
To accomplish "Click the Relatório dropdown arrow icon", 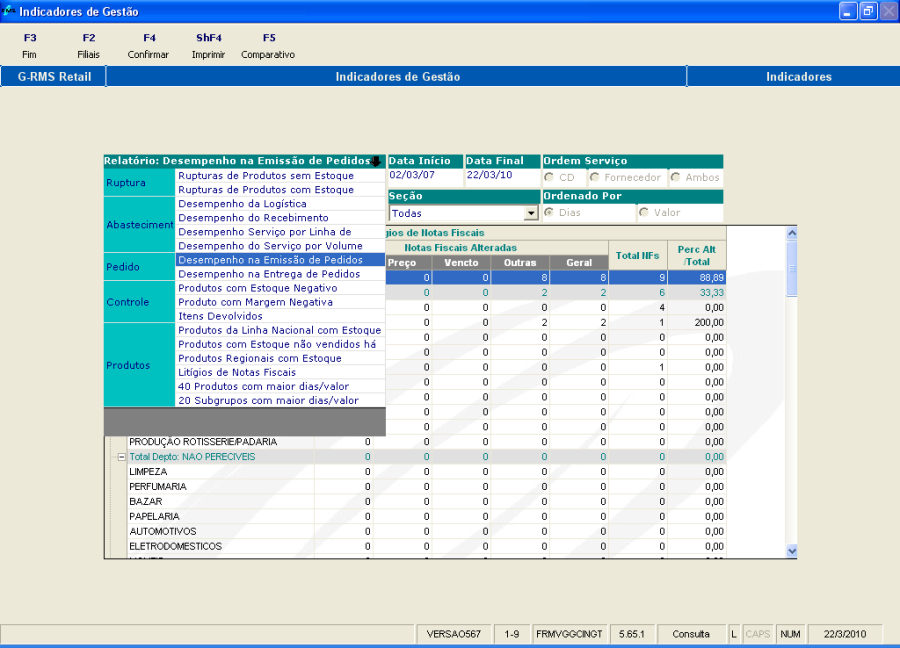I will click(x=375, y=161).
